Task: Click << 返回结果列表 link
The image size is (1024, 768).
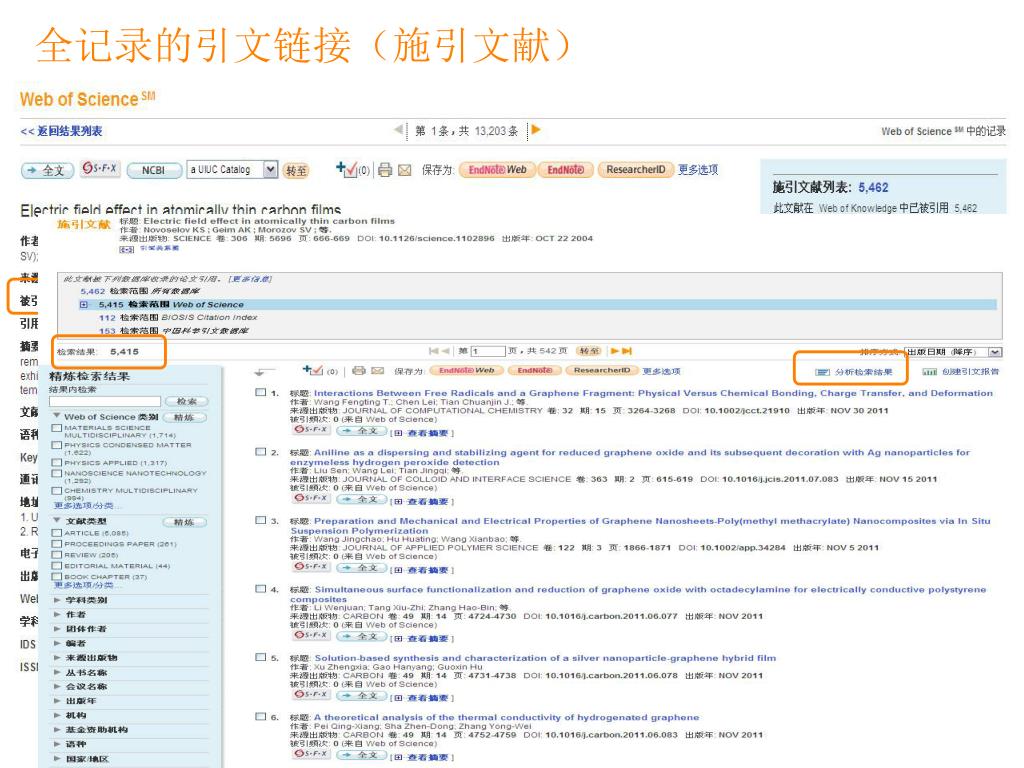Action: point(61,131)
